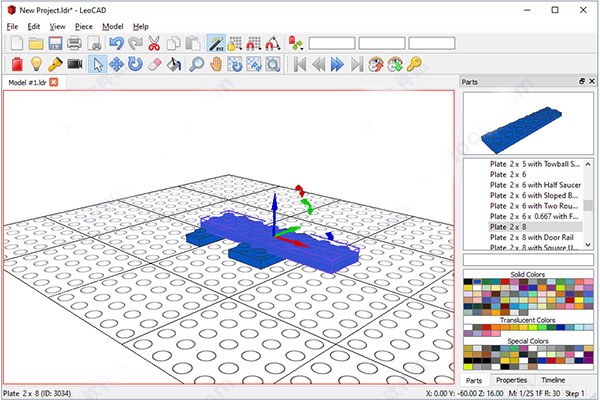Viewport: 600px width, 400px height.
Task: Go to next step arrow
Action: click(x=337, y=64)
